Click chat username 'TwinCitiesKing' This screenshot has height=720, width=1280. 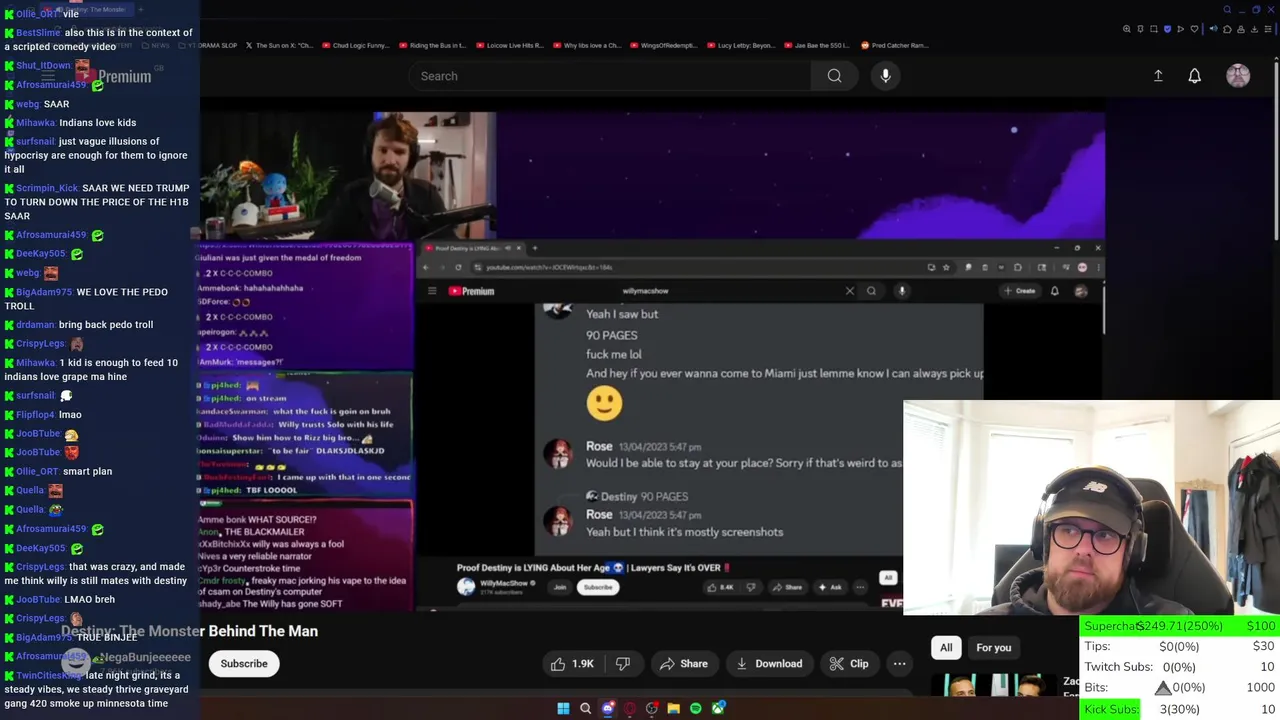(48, 675)
